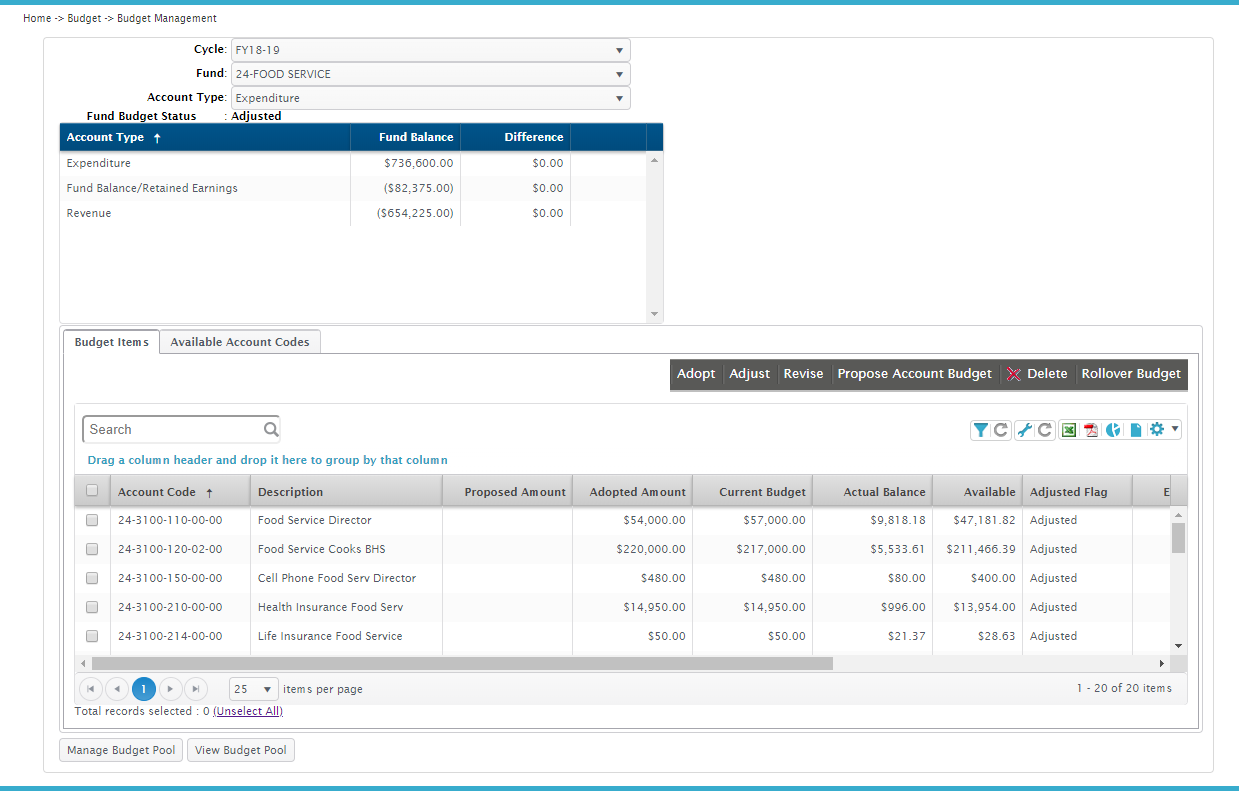This screenshot has width=1239, height=791.
Task: Click Rollover Budget
Action: (1131, 374)
